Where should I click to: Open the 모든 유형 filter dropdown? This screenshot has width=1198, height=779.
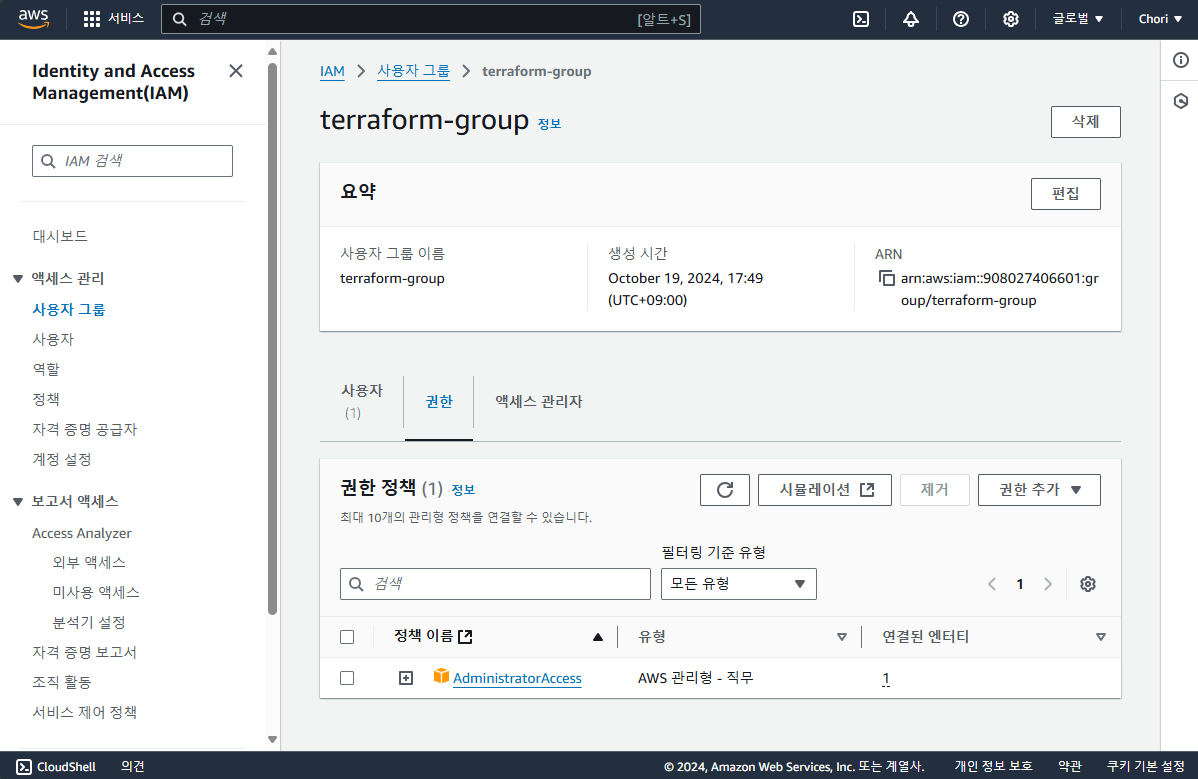(739, 584)
